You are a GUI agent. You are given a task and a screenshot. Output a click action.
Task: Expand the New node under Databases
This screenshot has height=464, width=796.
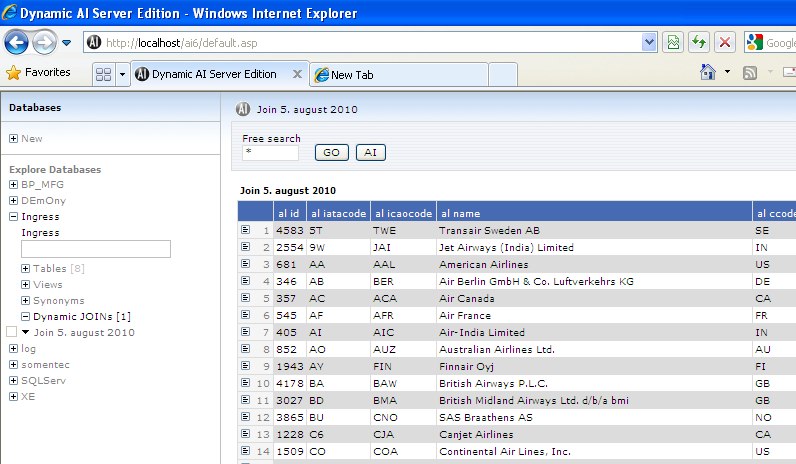14,139
